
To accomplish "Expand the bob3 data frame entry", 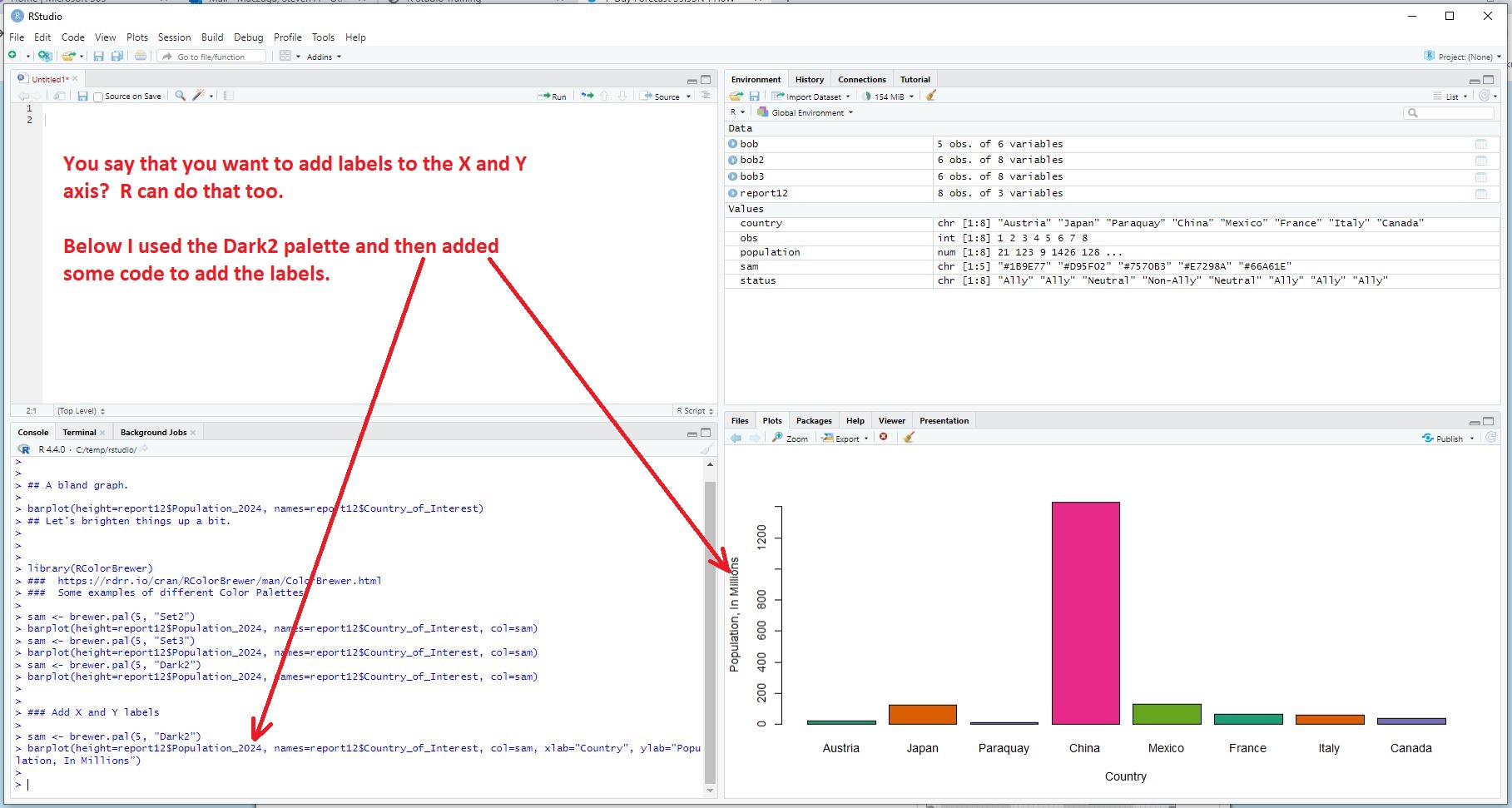I will tap(733, 176).
